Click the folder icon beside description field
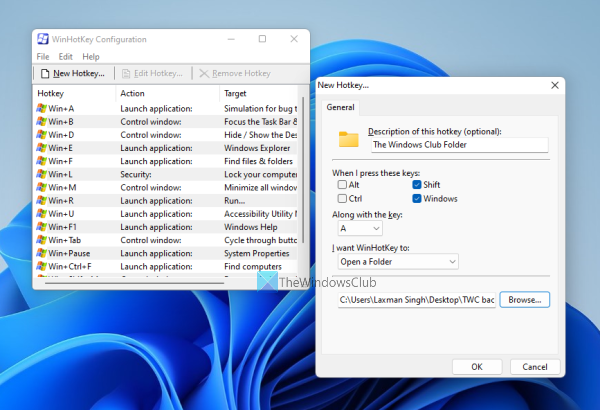Viewport: 600px width, 410px height. coord(349,139)
